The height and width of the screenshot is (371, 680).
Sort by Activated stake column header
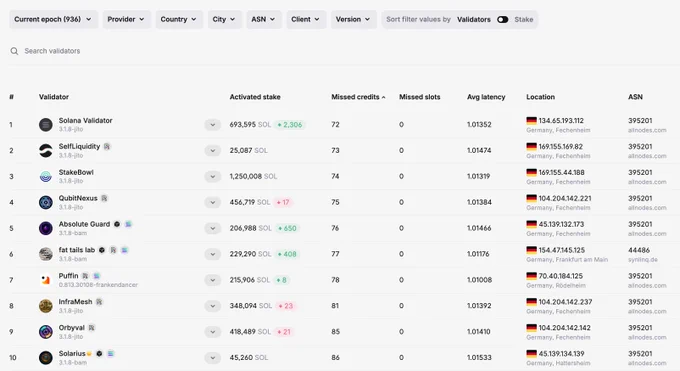(x=255, y=97)
